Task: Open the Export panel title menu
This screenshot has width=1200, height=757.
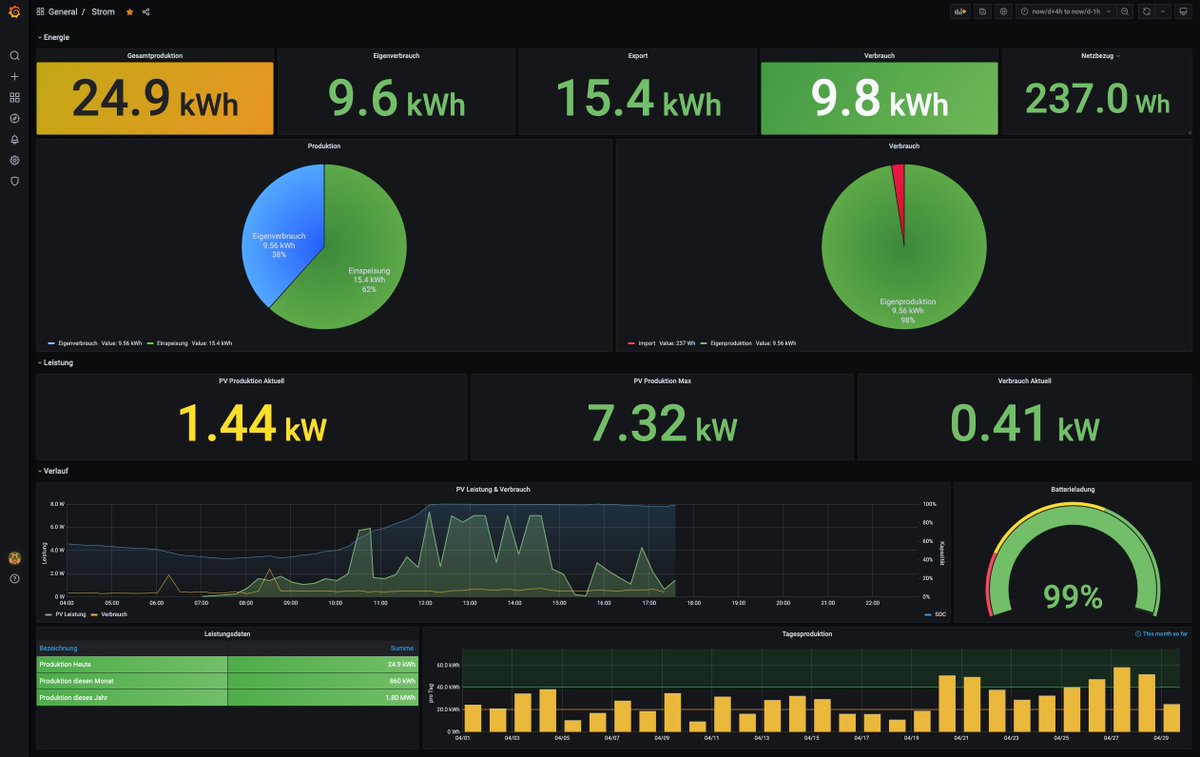Action: click(638, 56)
